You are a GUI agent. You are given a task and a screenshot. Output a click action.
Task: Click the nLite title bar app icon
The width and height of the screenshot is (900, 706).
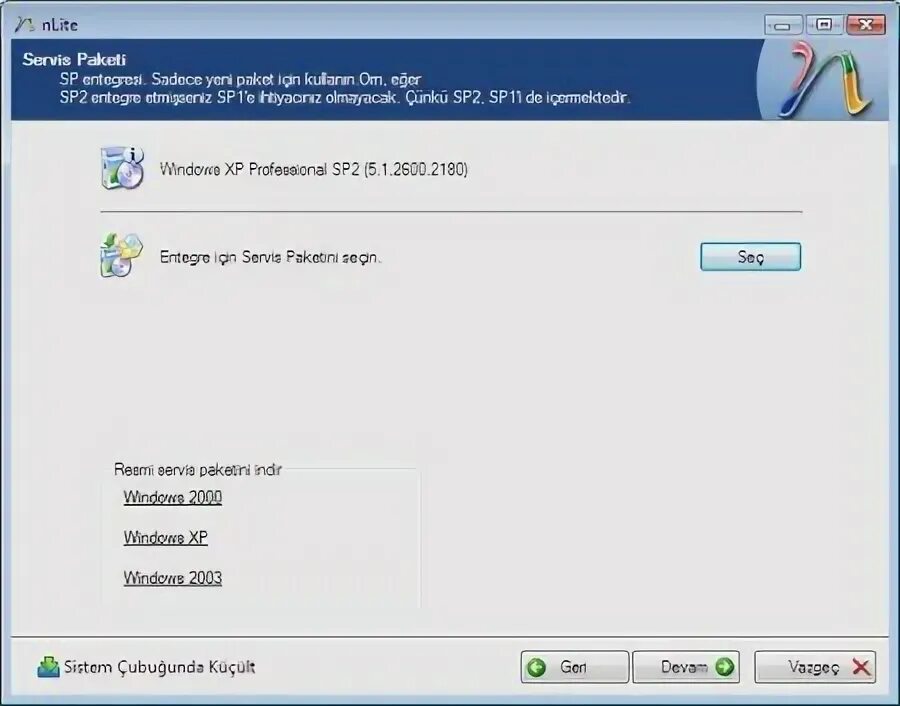(24, 25)
